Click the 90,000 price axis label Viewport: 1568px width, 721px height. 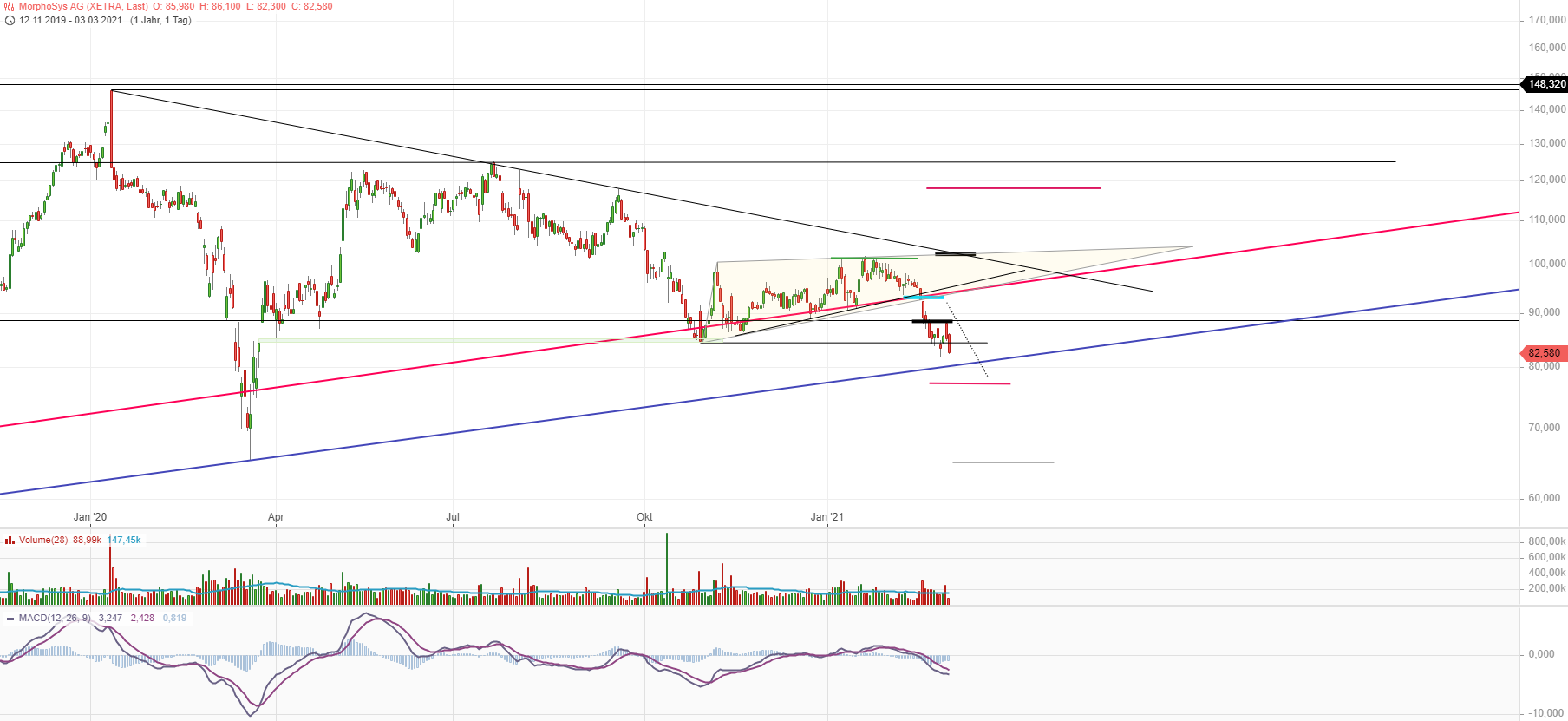[1545, 312]
